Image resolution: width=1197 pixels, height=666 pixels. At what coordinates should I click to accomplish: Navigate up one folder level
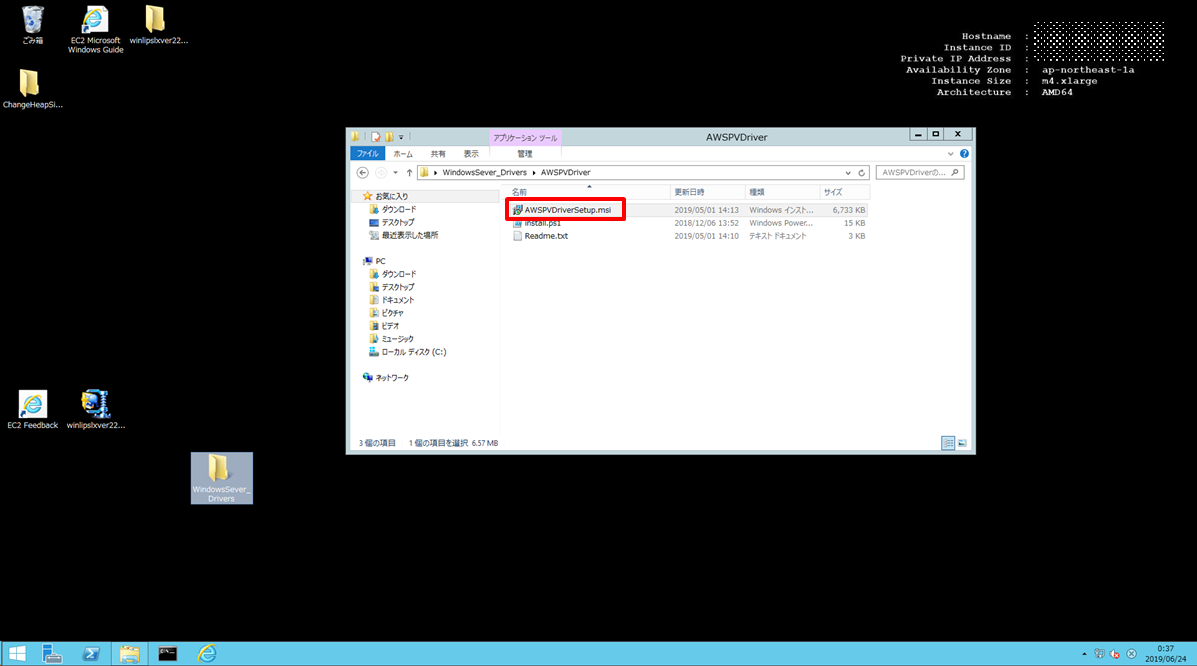tap(409, 172)
